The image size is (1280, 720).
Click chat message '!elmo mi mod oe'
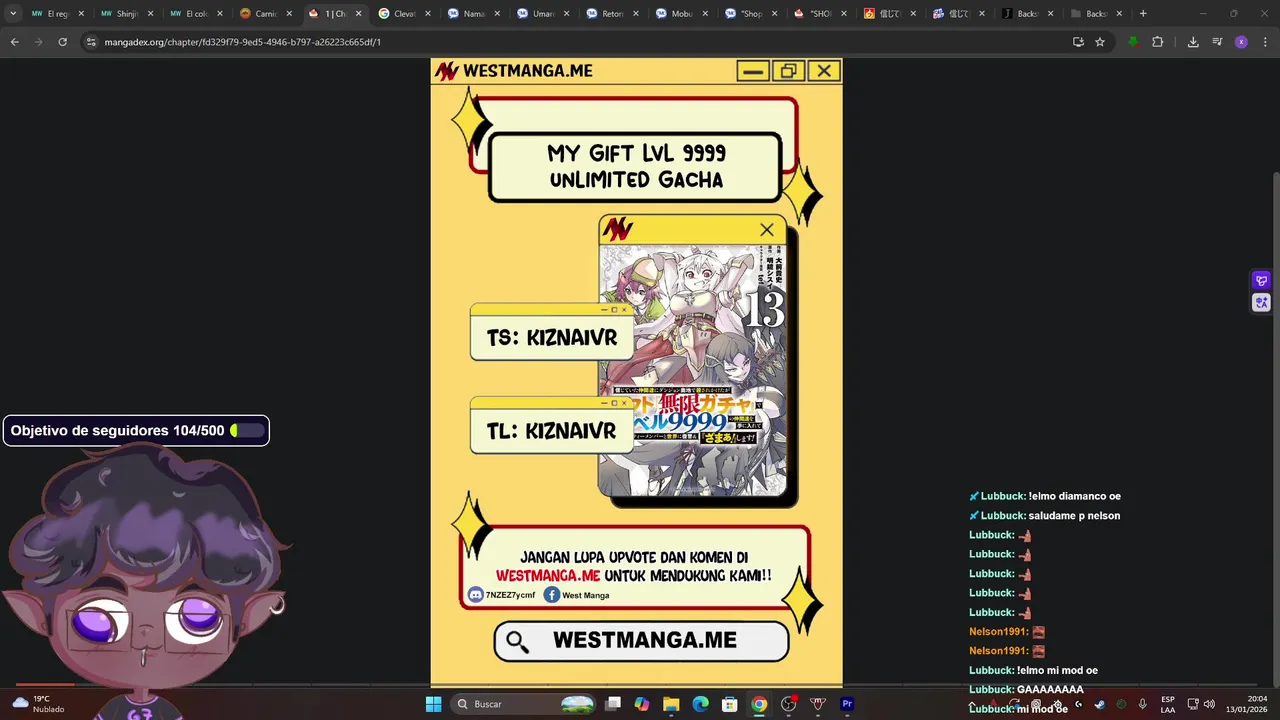(1057, 671)
